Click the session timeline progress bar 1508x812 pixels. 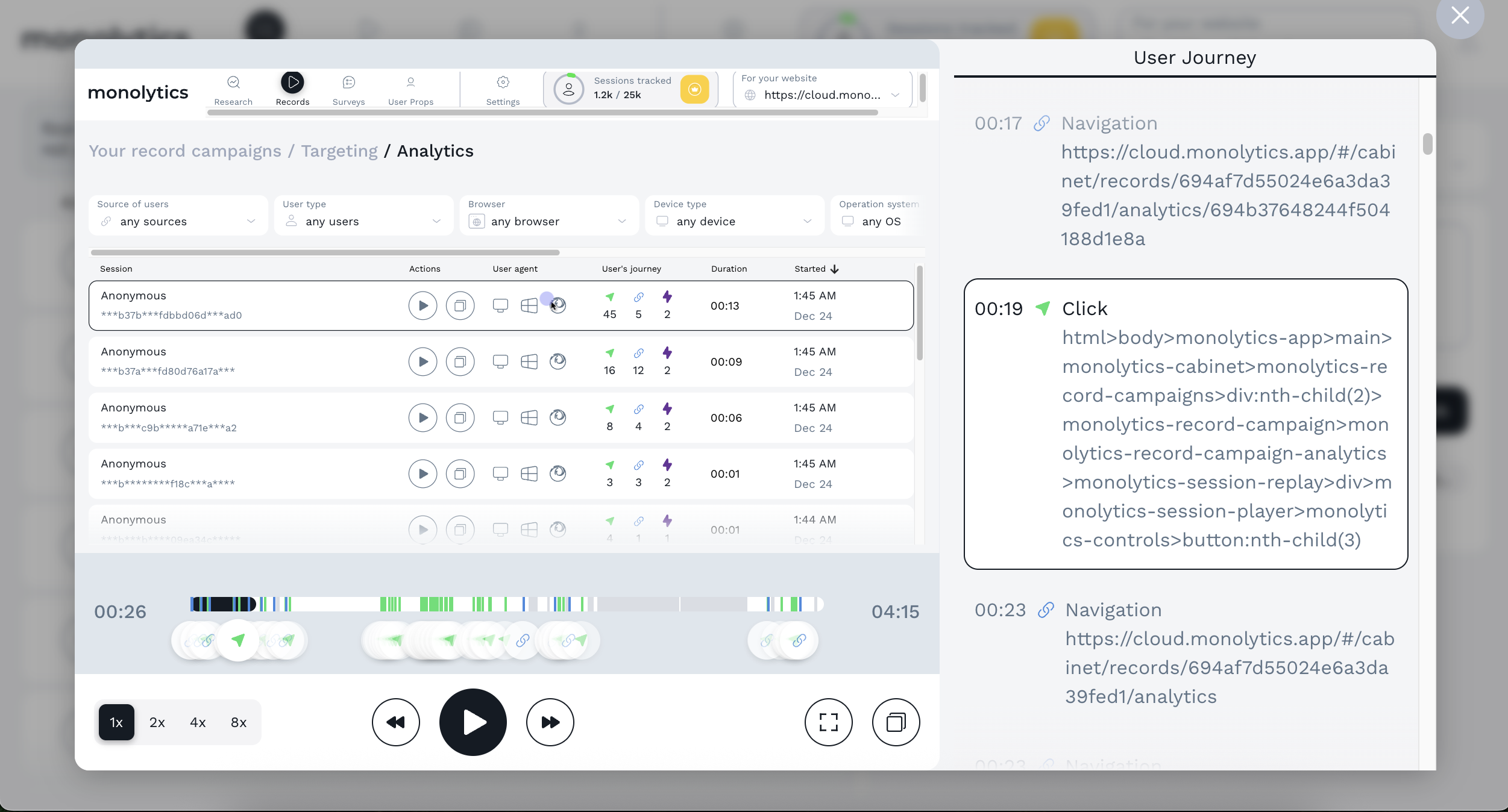(x=506, y=604)
